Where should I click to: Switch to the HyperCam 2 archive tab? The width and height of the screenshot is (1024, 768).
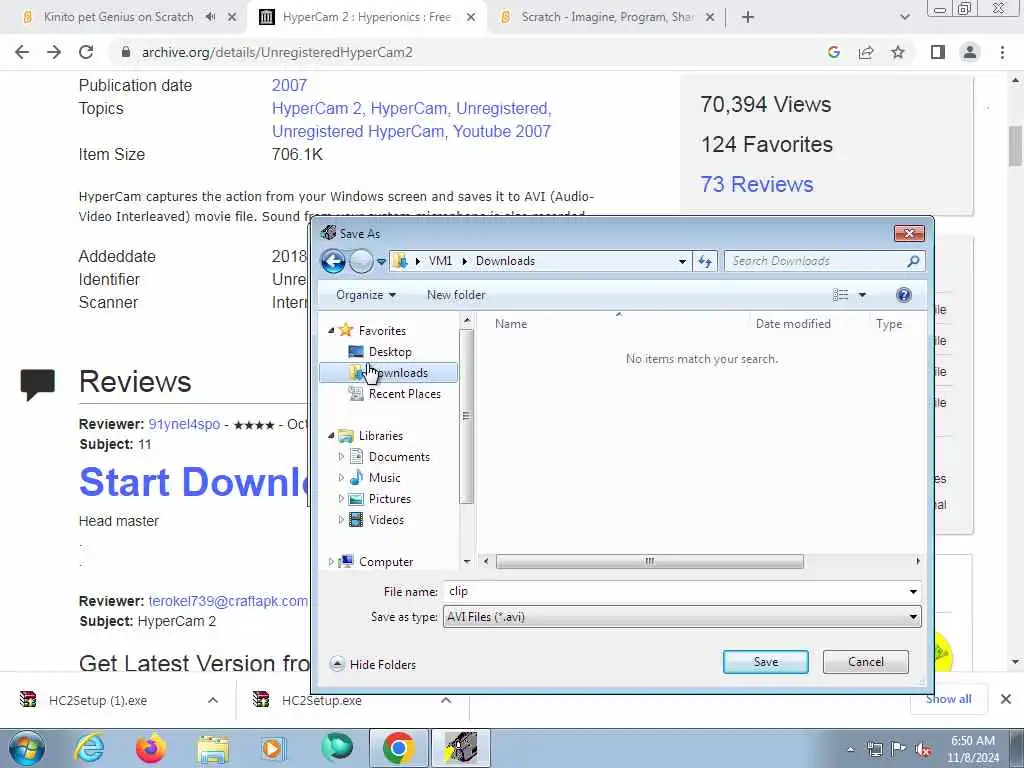[366, 17]
